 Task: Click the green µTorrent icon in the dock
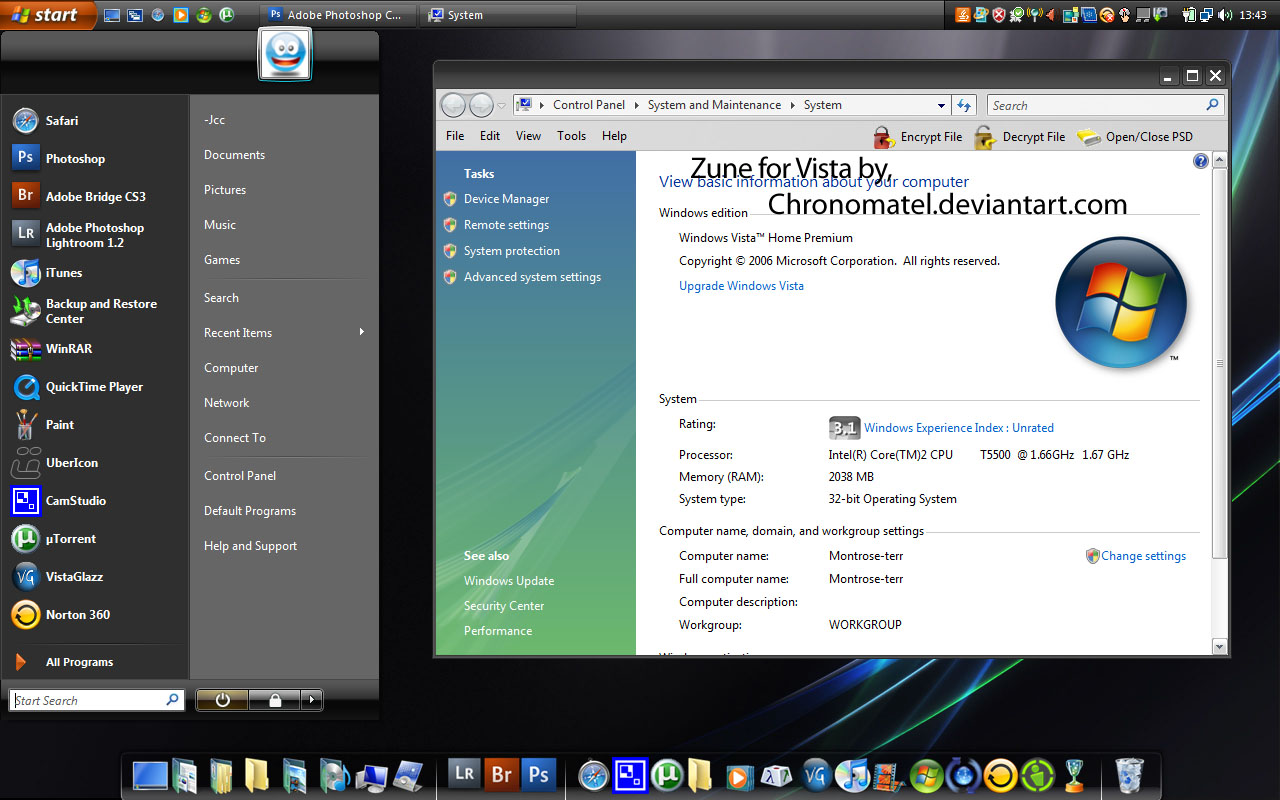[x=666, y=775]
